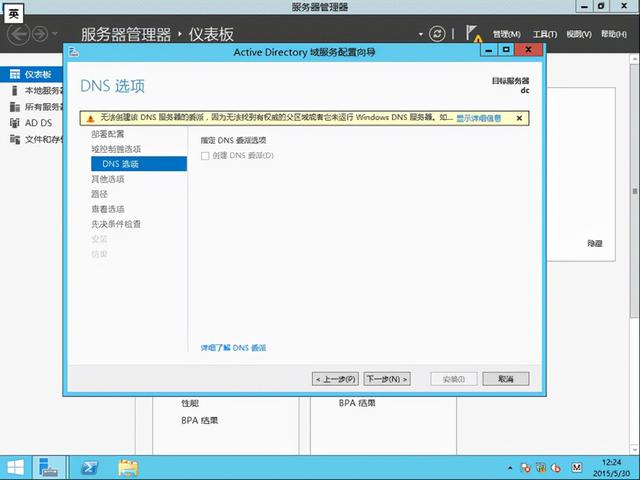Maximize the AD configuration wizard window
This screenshot has height=480, width=640.
(506, 50)
